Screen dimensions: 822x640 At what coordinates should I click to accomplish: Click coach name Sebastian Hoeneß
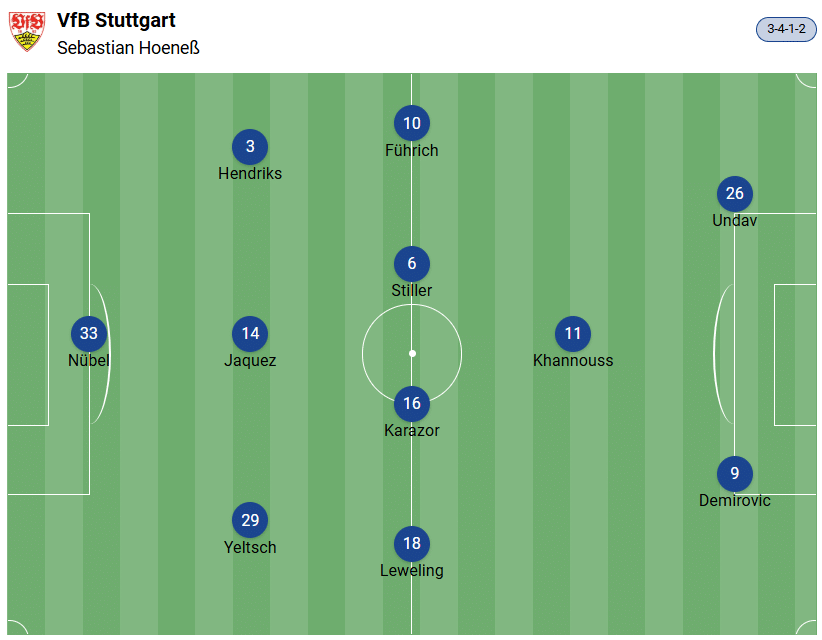coord(128,47)
